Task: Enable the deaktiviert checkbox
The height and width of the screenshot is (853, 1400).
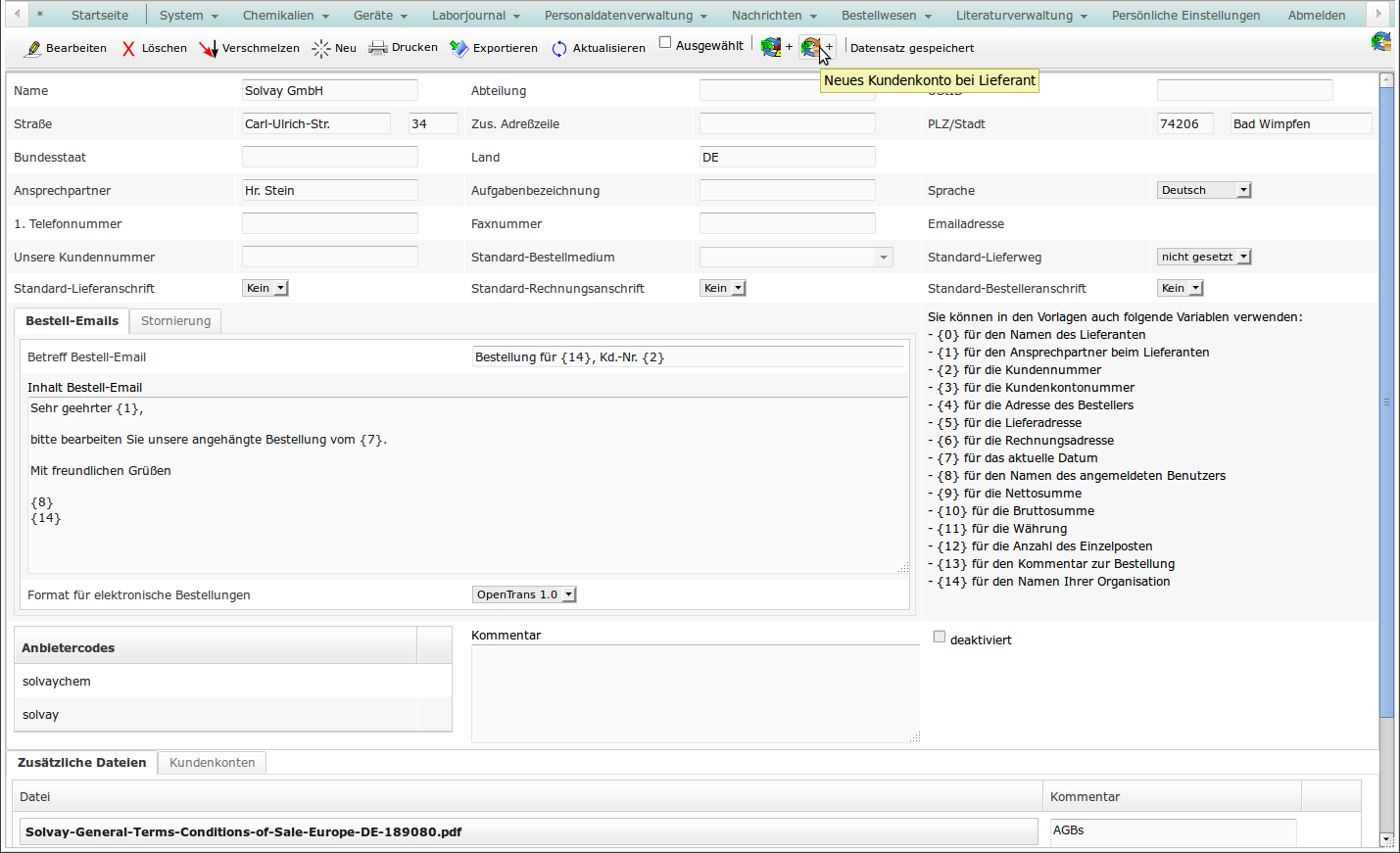Action: (940, 637)
